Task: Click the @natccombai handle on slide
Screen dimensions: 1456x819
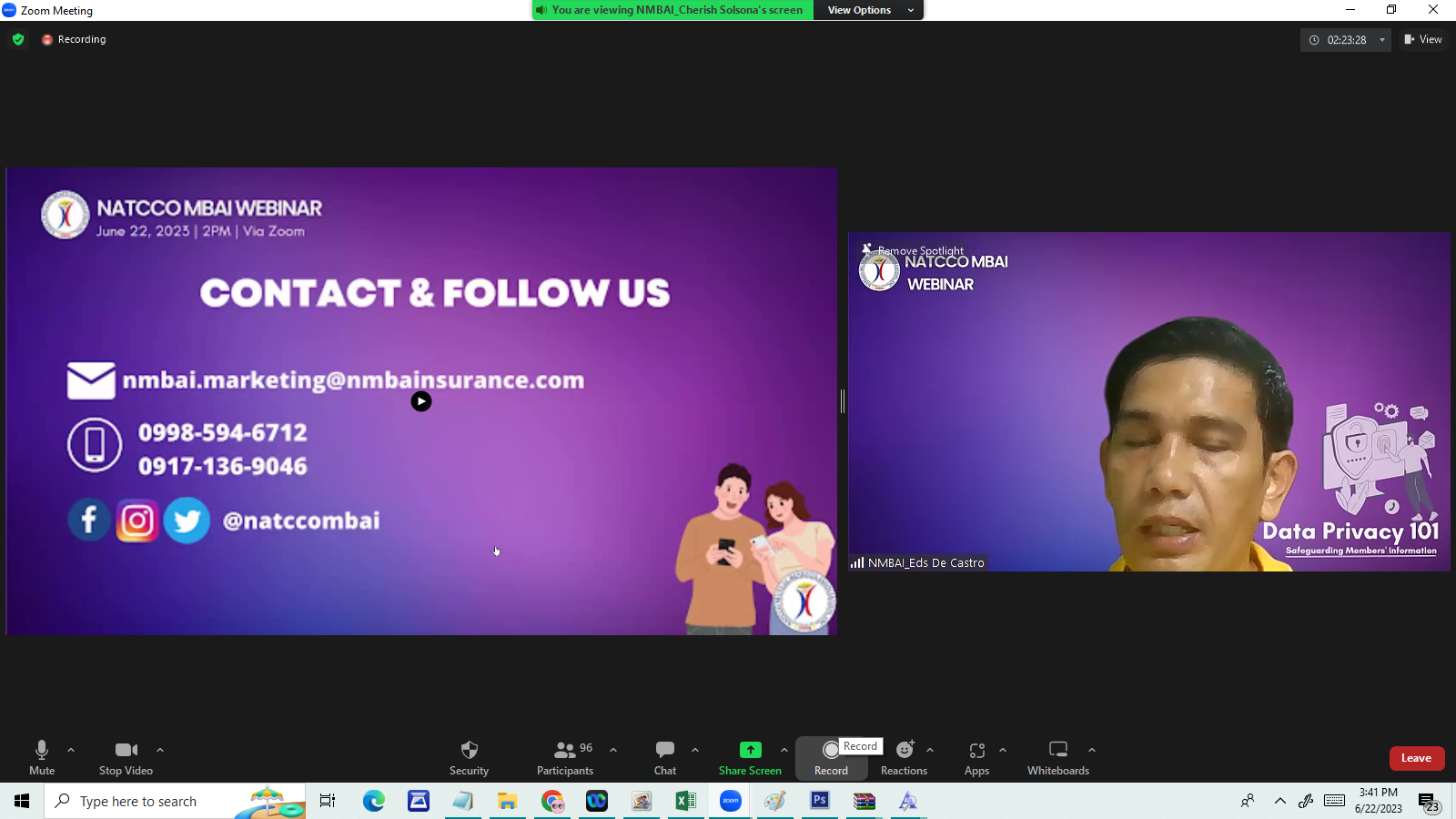Action: [301, 521]
